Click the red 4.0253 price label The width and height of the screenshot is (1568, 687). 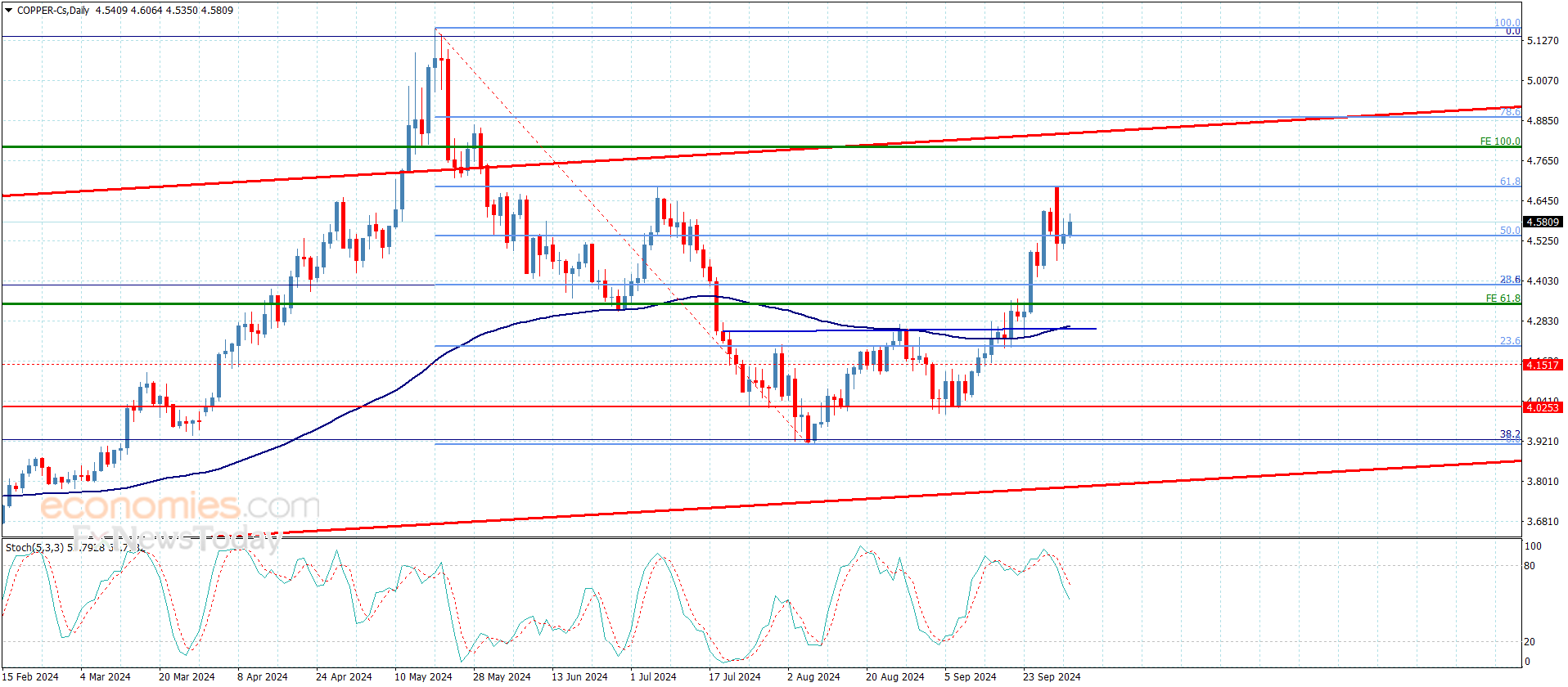pos(1542,407)
